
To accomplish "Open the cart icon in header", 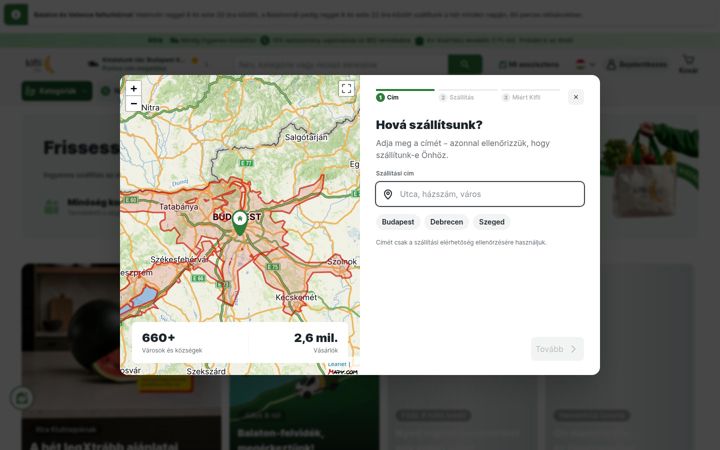I will pyautogui.click(x=688, y=64).
